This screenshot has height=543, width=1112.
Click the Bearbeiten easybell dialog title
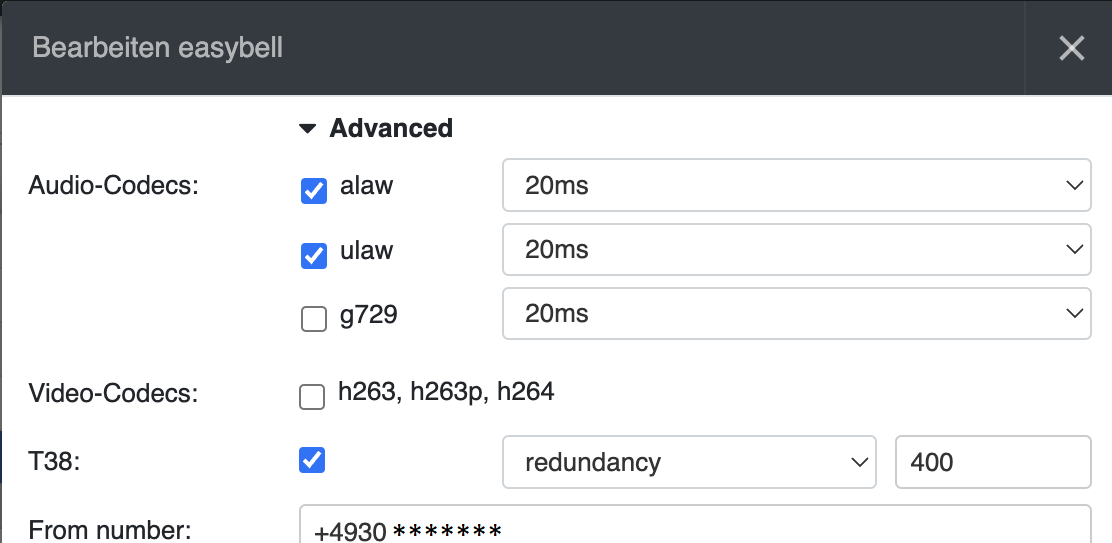158,48
